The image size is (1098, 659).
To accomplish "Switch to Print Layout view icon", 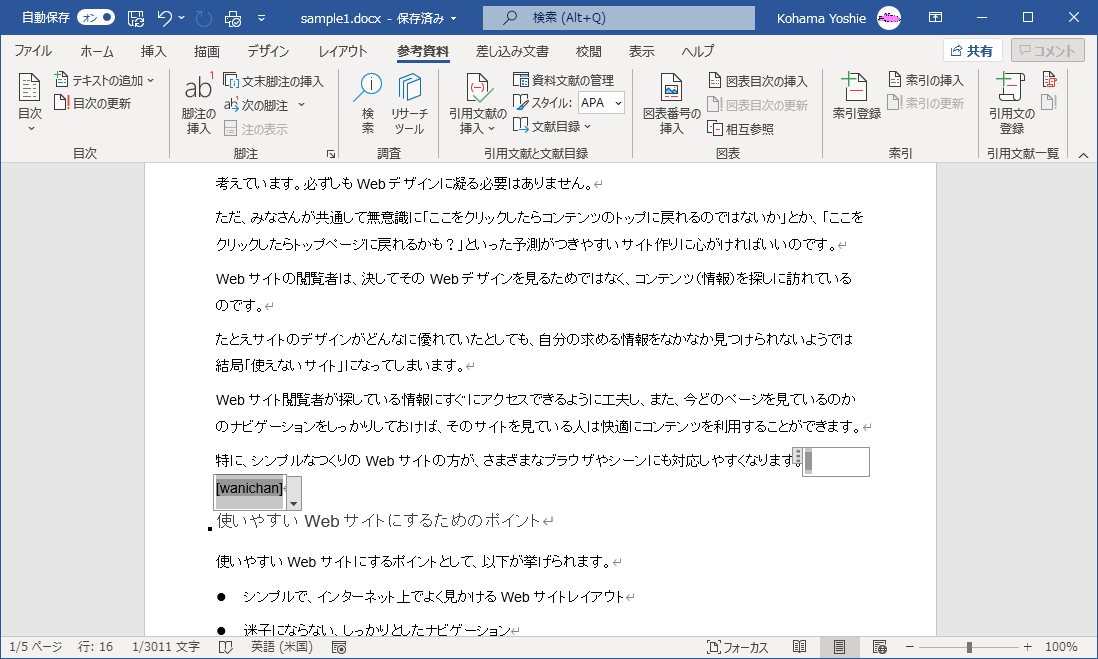I will coord(839,647).
